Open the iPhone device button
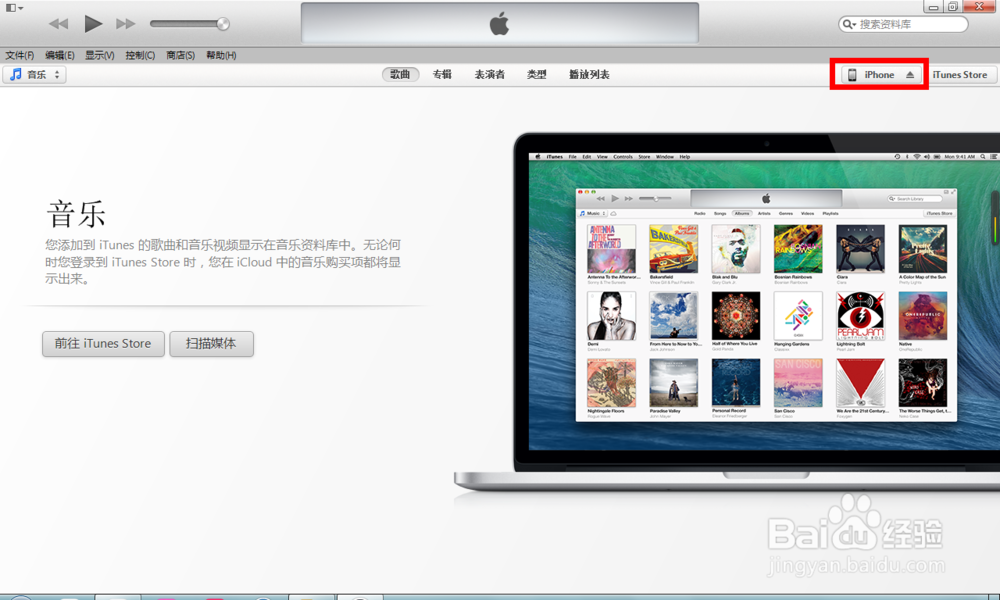The height and width of the screenshot is (600, 1000). [880, 75]
